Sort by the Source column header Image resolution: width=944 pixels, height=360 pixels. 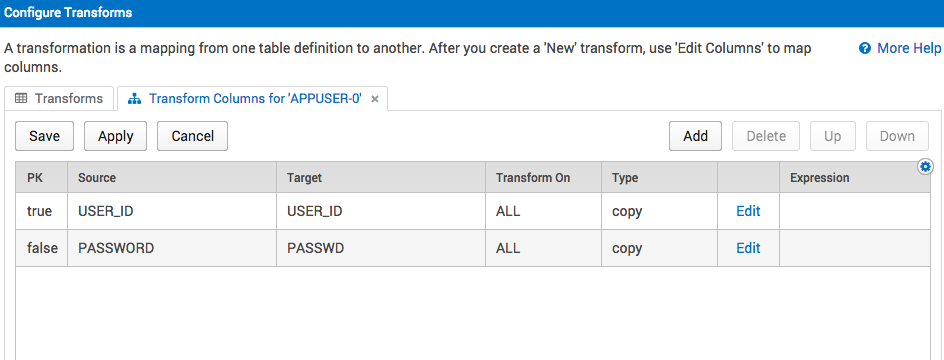[x=172, y=178]
